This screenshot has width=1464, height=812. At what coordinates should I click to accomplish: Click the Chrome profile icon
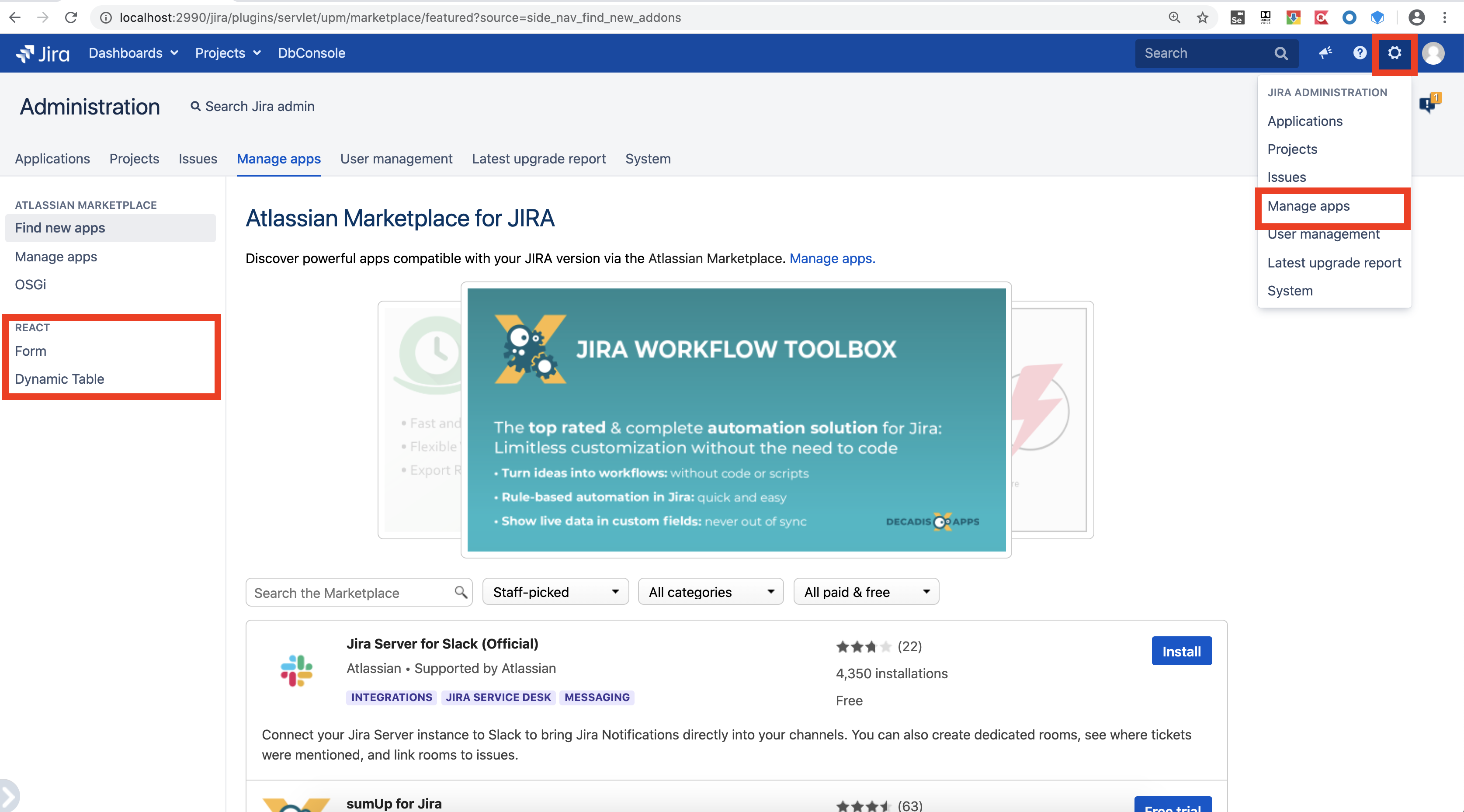pos(1416,17)
